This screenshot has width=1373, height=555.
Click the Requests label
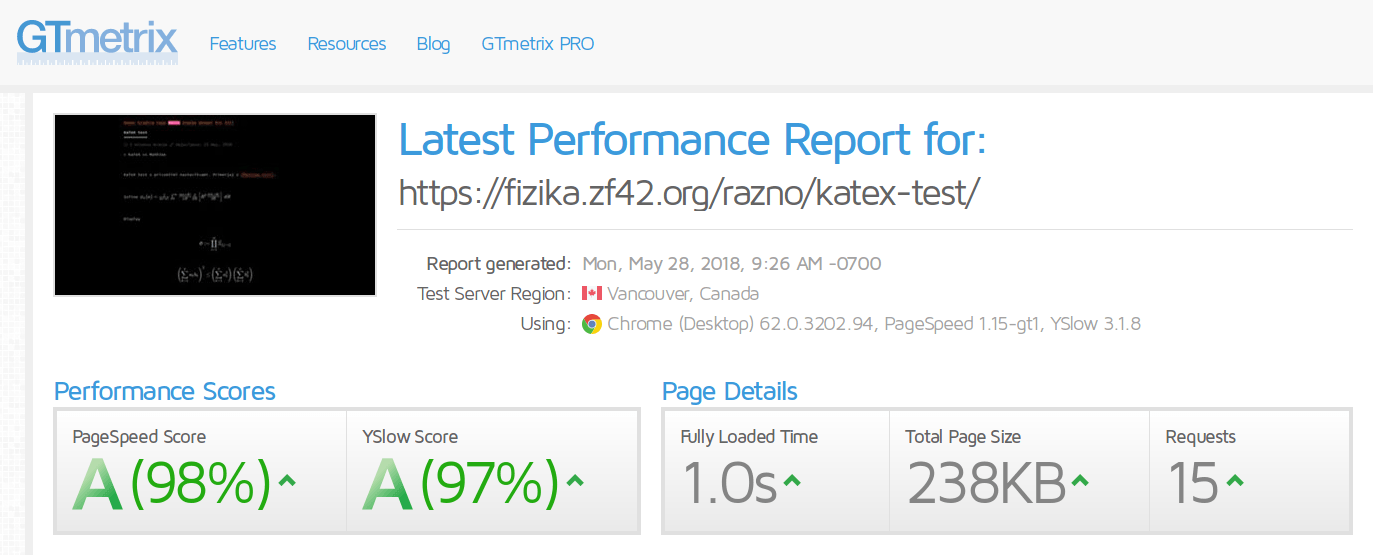point(1201,437)
